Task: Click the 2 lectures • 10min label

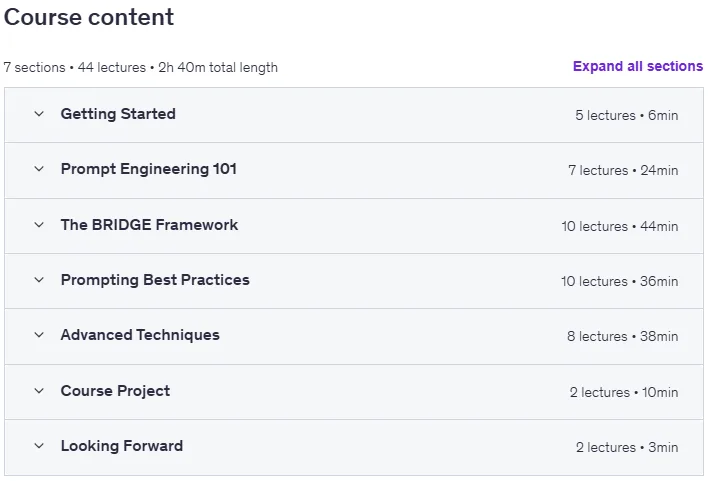Action: pos(624,392)
